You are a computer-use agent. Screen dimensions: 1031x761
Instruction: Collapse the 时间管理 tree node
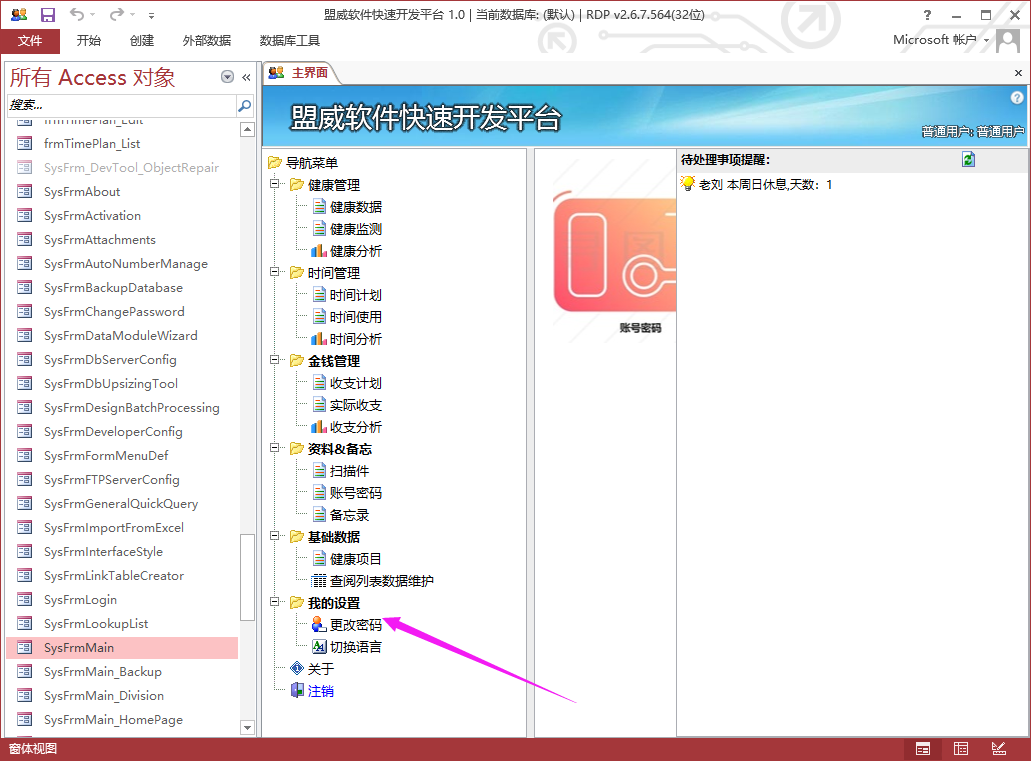tap(275, 272)
